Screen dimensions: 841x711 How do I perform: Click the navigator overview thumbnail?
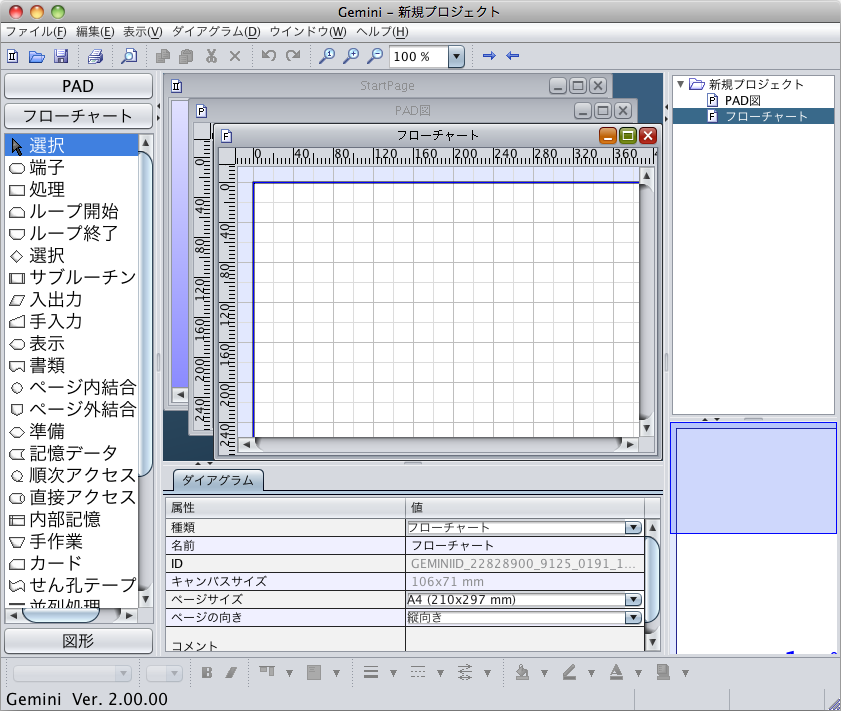pos(754,538)
